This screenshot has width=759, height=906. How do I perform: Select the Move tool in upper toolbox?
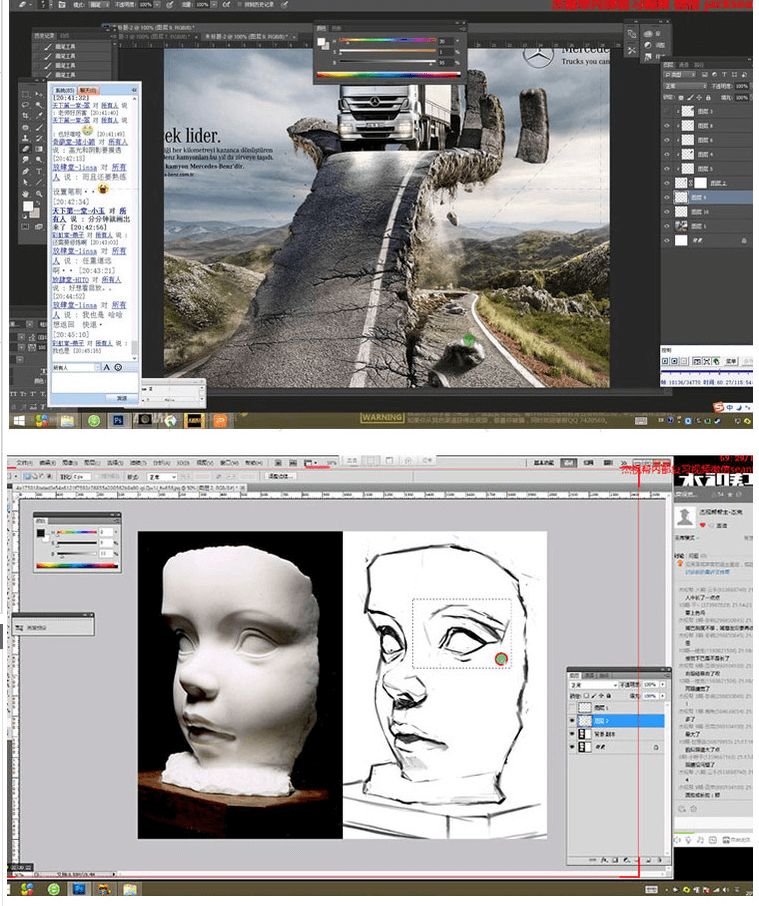pyautogui.click(x=39, y=94)
